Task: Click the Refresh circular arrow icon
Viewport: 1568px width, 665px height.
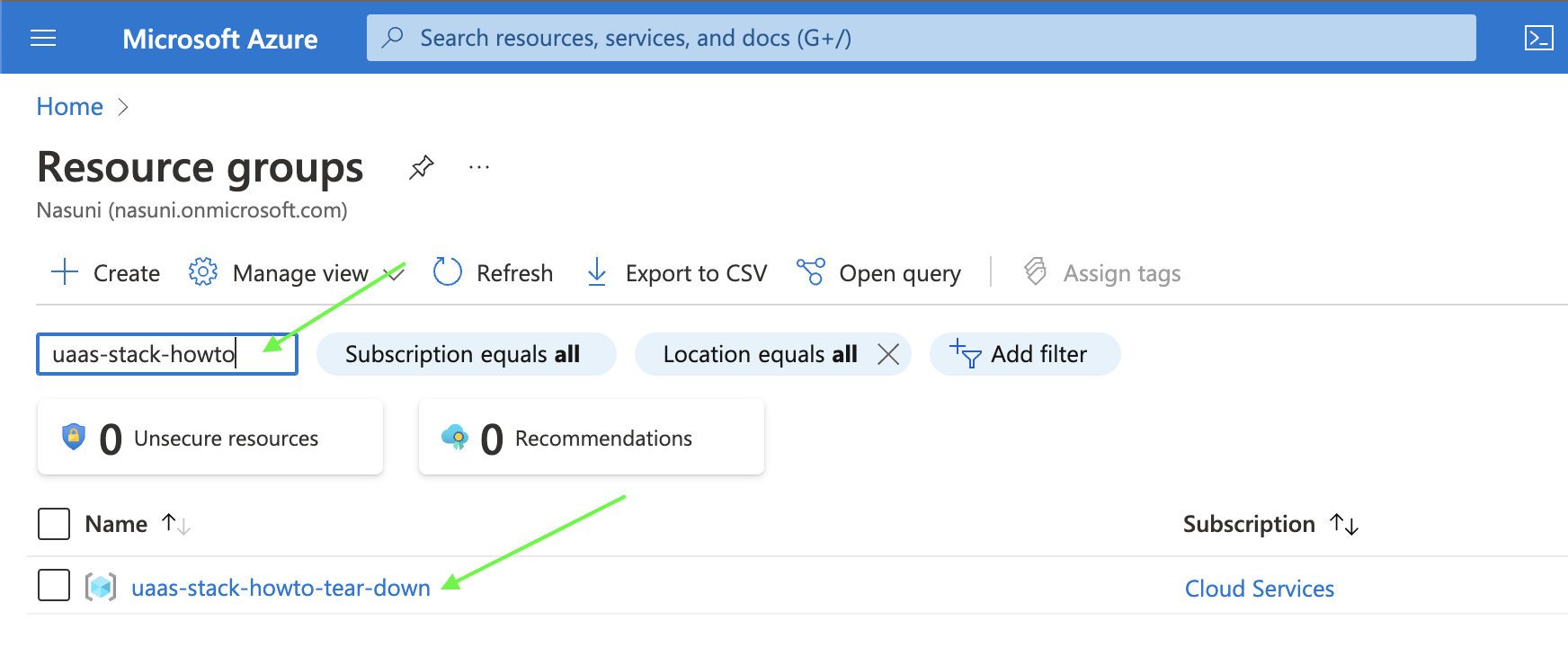Action: pos(447,271)
